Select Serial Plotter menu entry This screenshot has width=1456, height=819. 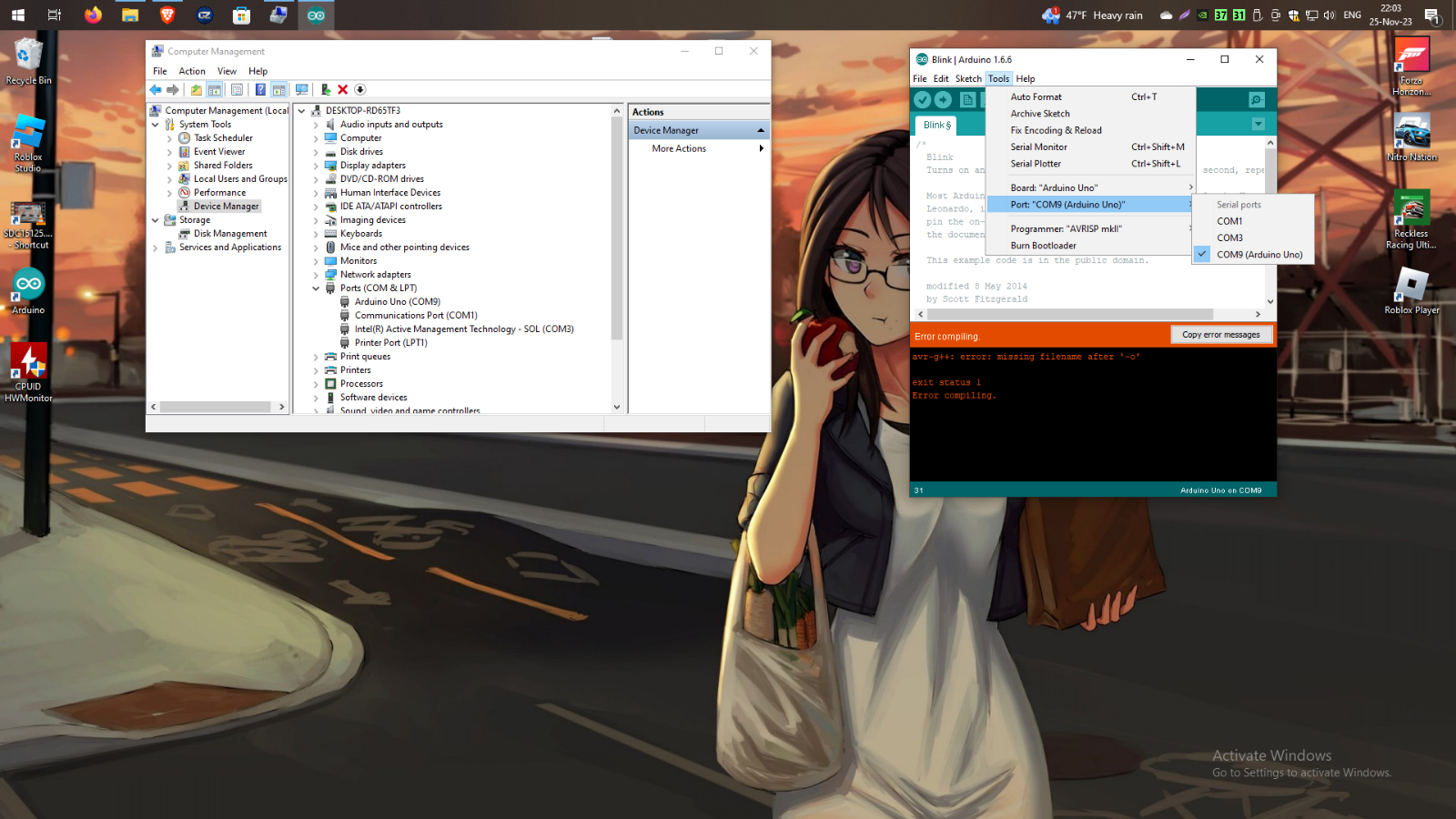(1090, 164)
